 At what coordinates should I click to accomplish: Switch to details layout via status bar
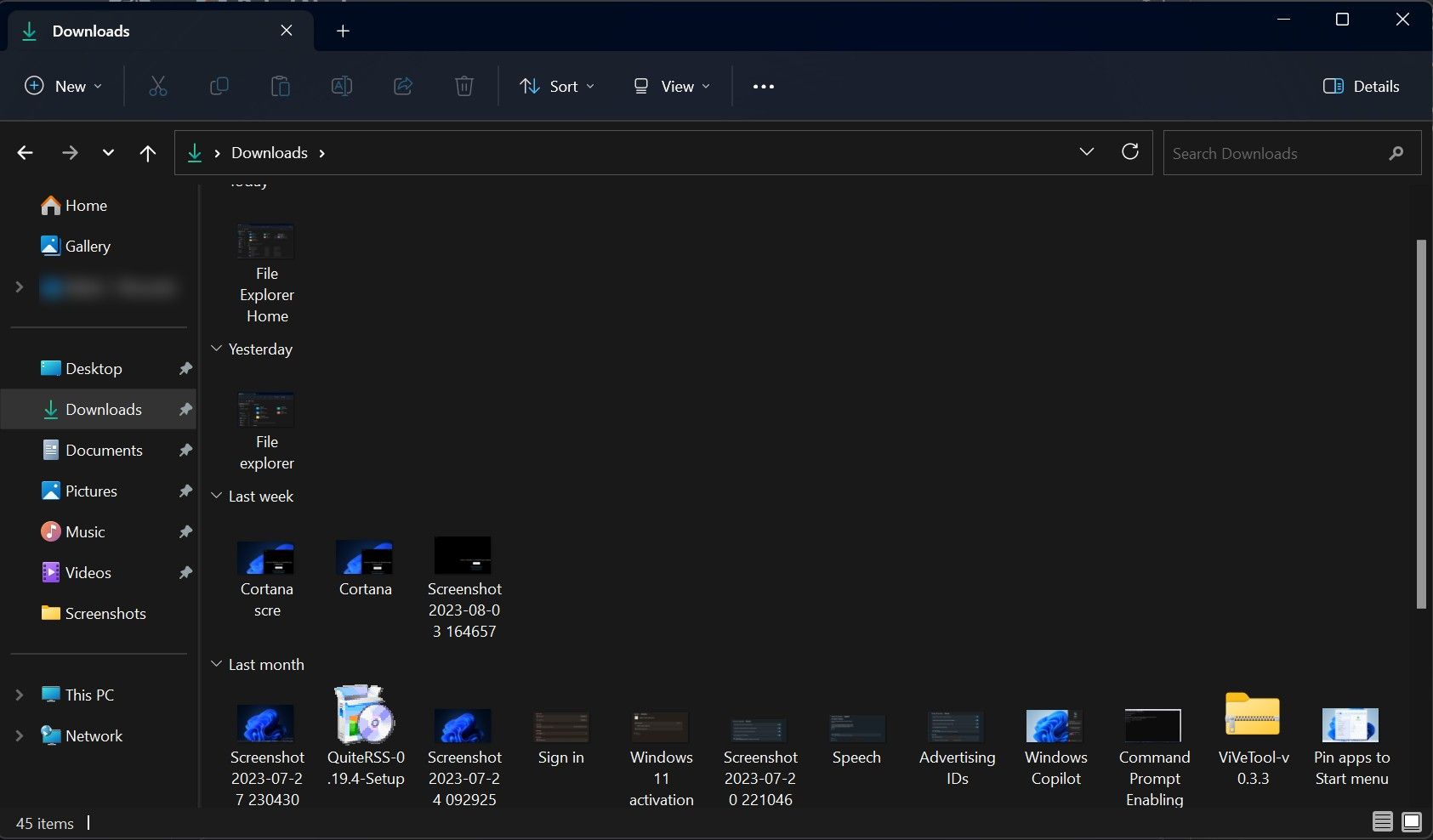(x=1383, y=821)
